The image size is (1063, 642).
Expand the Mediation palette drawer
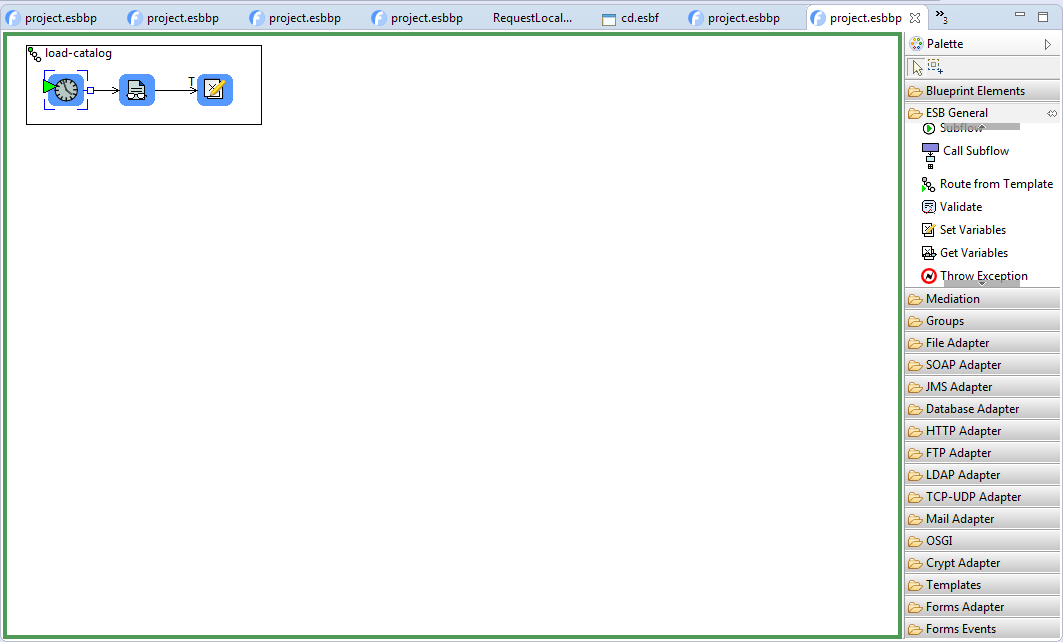pyautogui.click(x=952, y=299)
